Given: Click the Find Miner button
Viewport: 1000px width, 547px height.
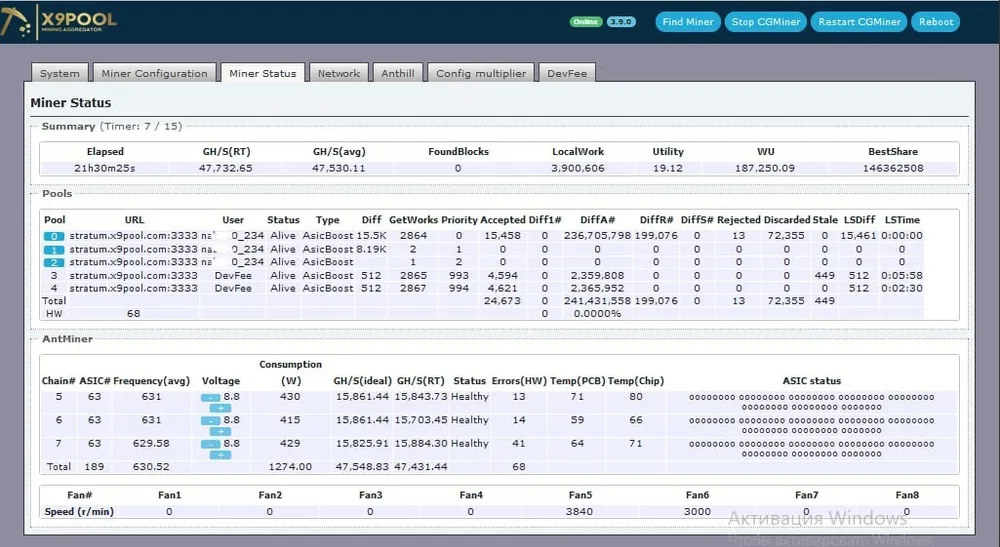Looking at the screenshot, I should tap(688, 22).
